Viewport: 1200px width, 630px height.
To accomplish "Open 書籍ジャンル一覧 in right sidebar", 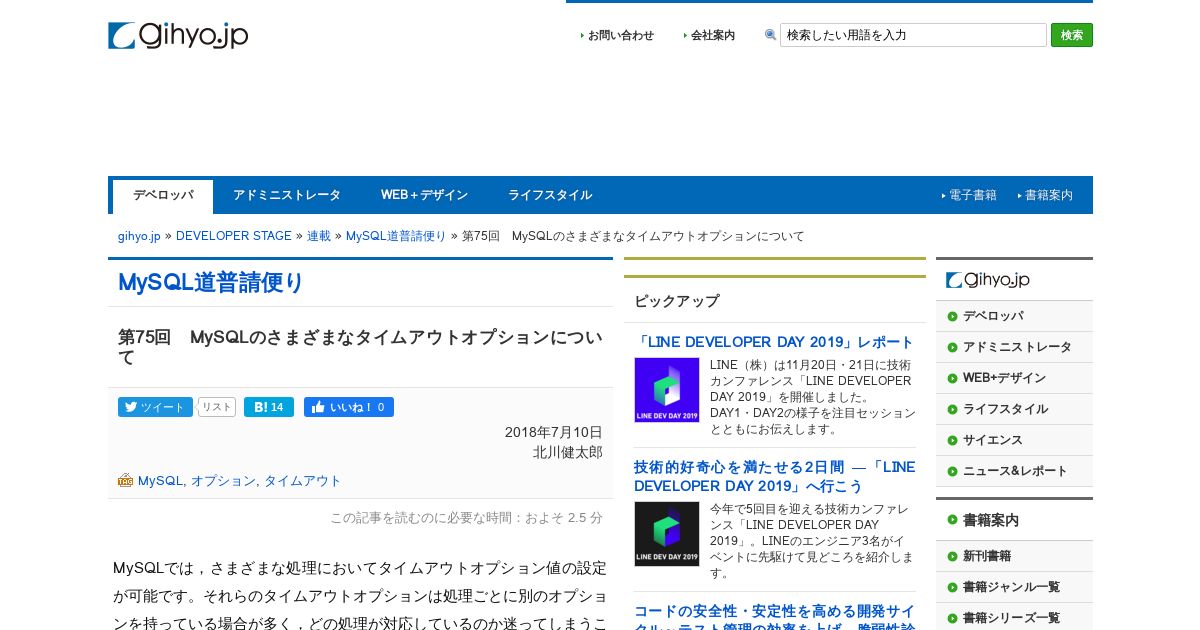I will coord(1011,587).
